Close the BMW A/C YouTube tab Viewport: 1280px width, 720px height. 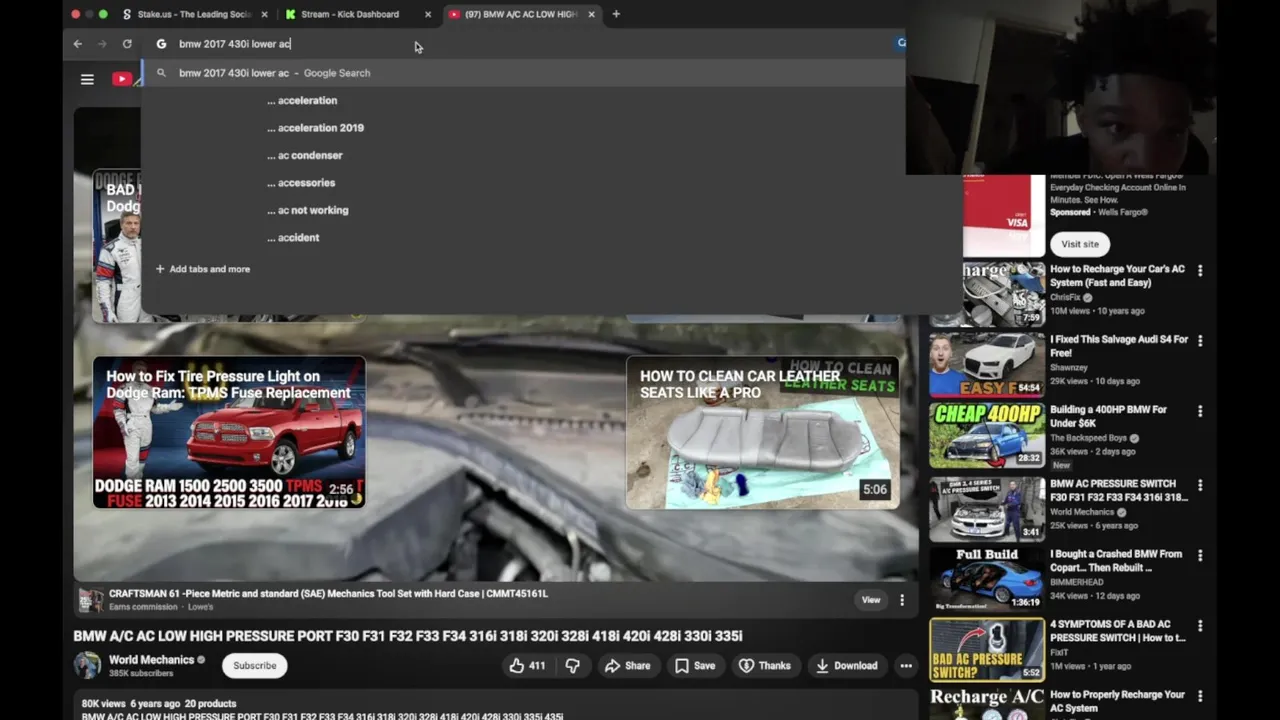pyautogui.click(x=592, y=14)
